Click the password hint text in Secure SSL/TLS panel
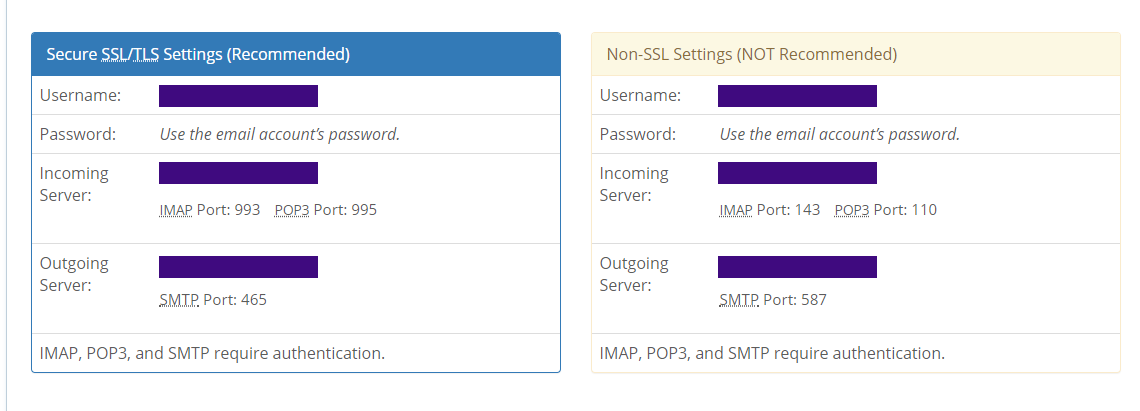This screenshot has height=411, width=1140. 280,134
